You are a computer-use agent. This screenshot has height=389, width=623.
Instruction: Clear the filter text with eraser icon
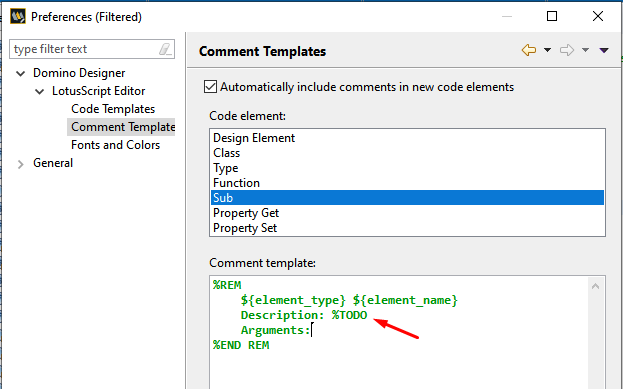pos(165,49)
